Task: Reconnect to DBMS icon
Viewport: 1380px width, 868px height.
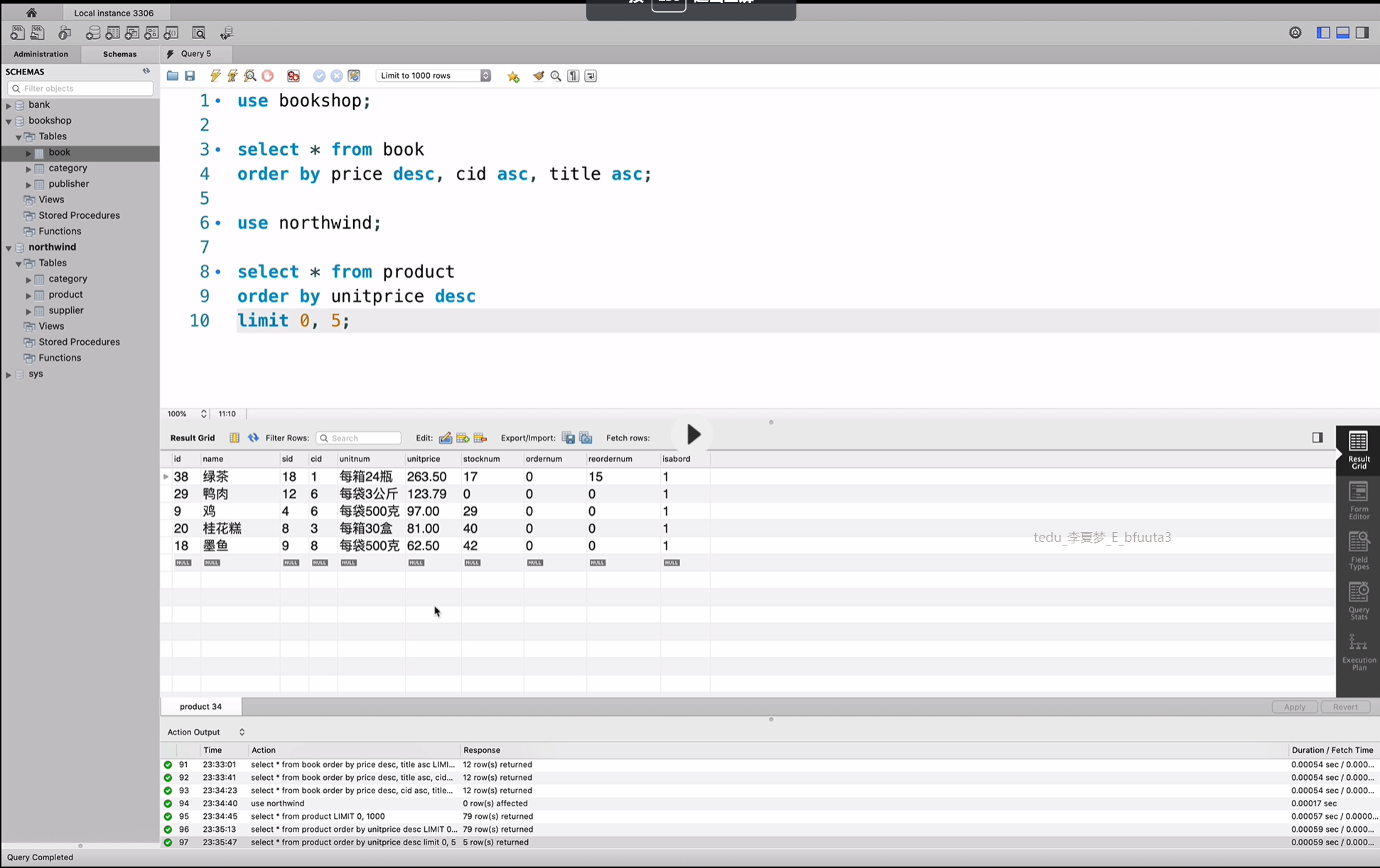Action: pyautogui.click(x=227, y=33)
